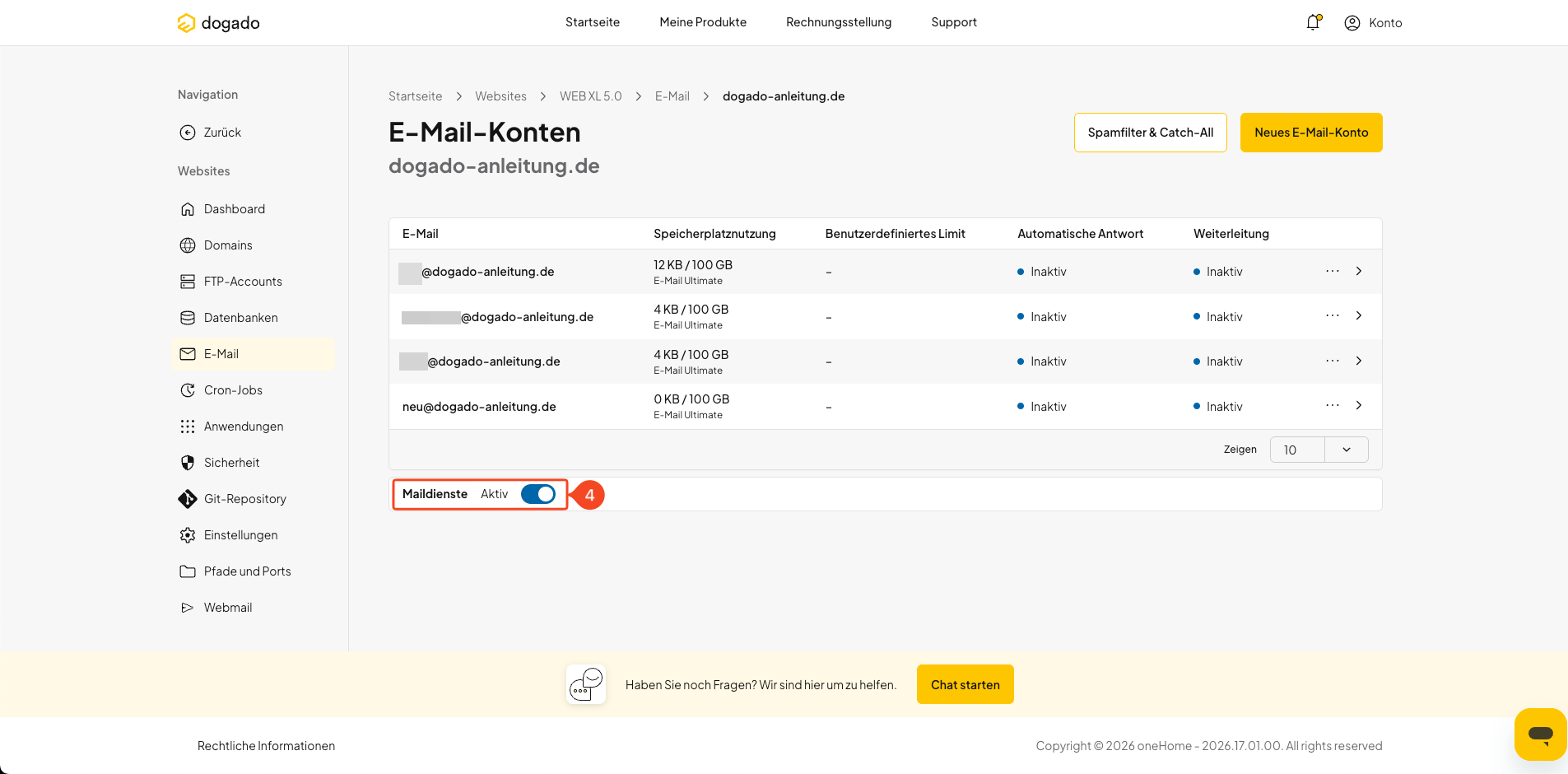Select Domains label in sidebar
This screenshot has width=1568, height=774.
coord(228,245)
